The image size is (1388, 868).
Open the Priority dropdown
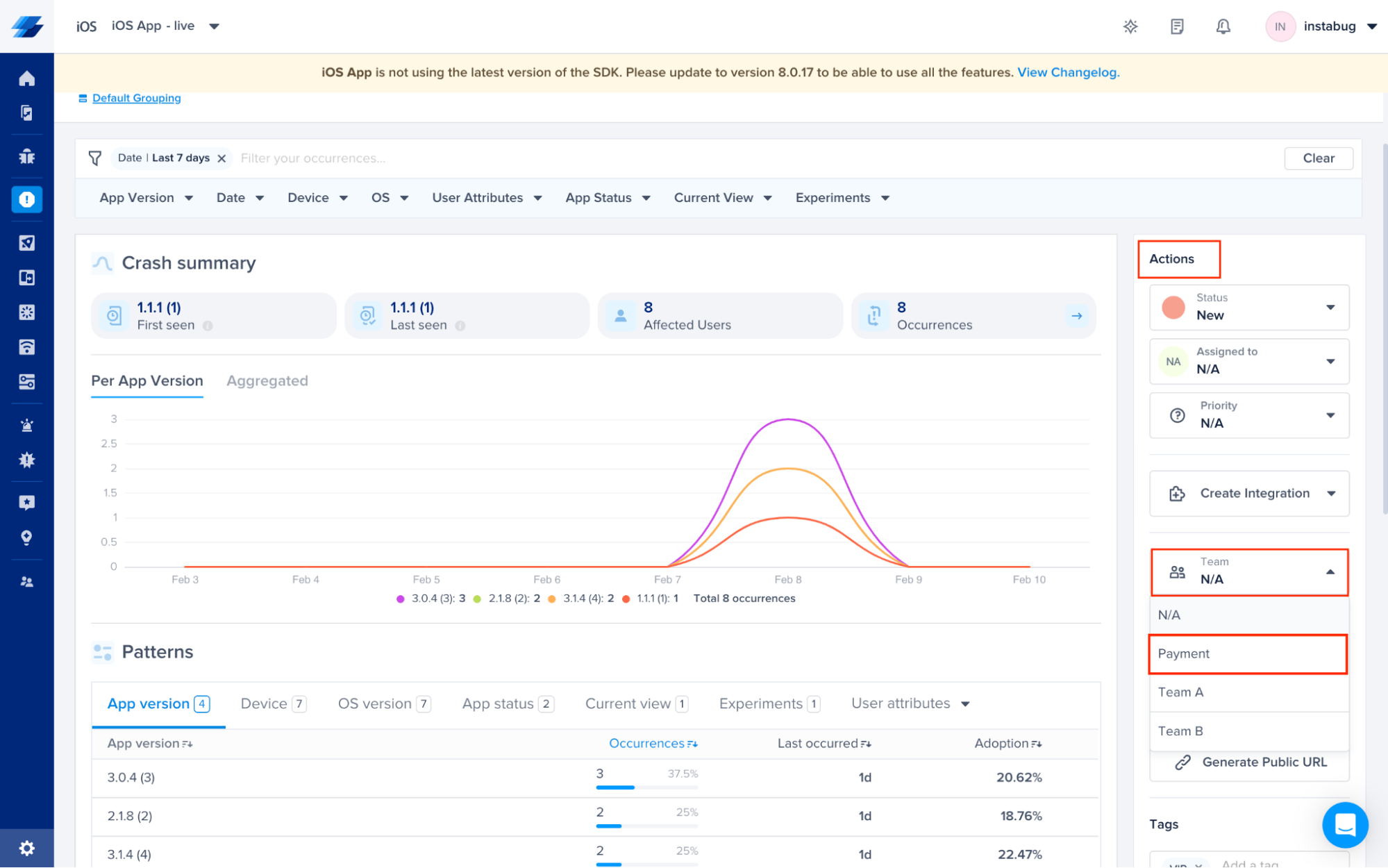pos(1248,415)
